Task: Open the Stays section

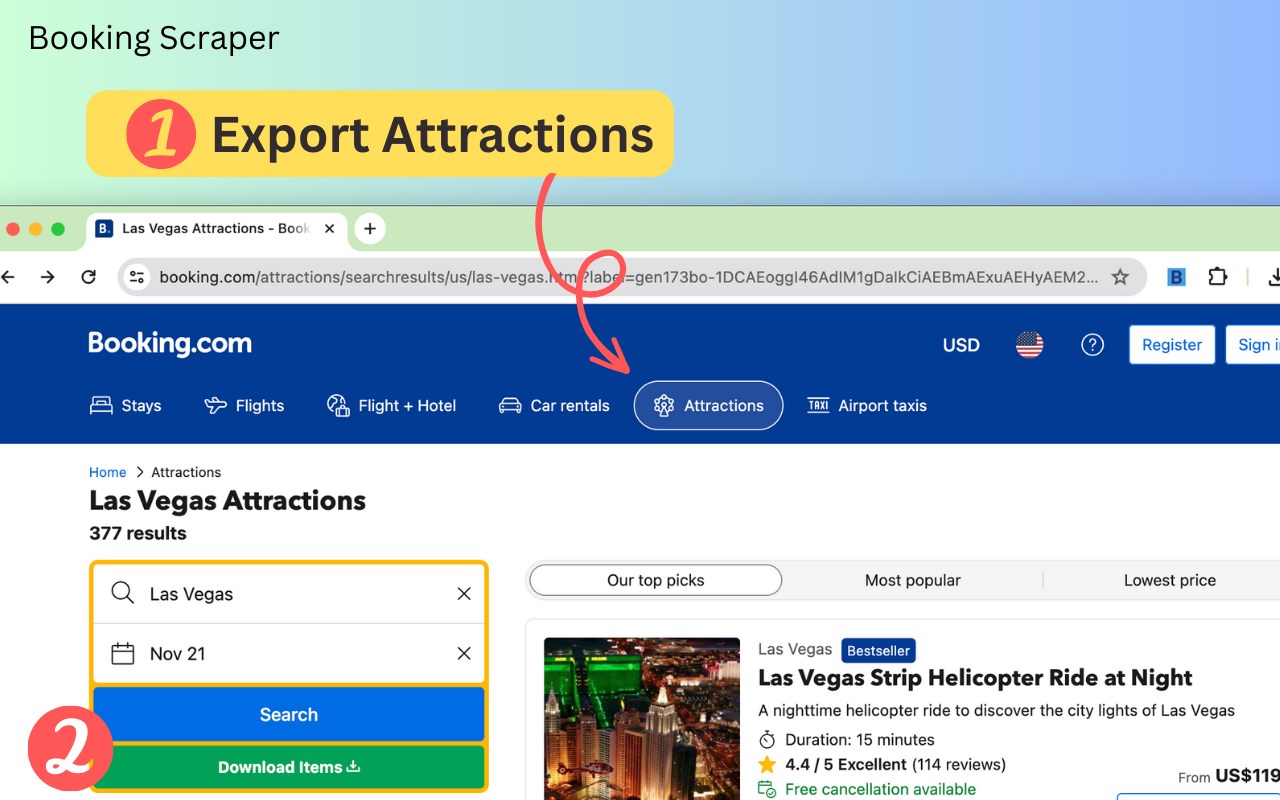Action: (126, 406)
